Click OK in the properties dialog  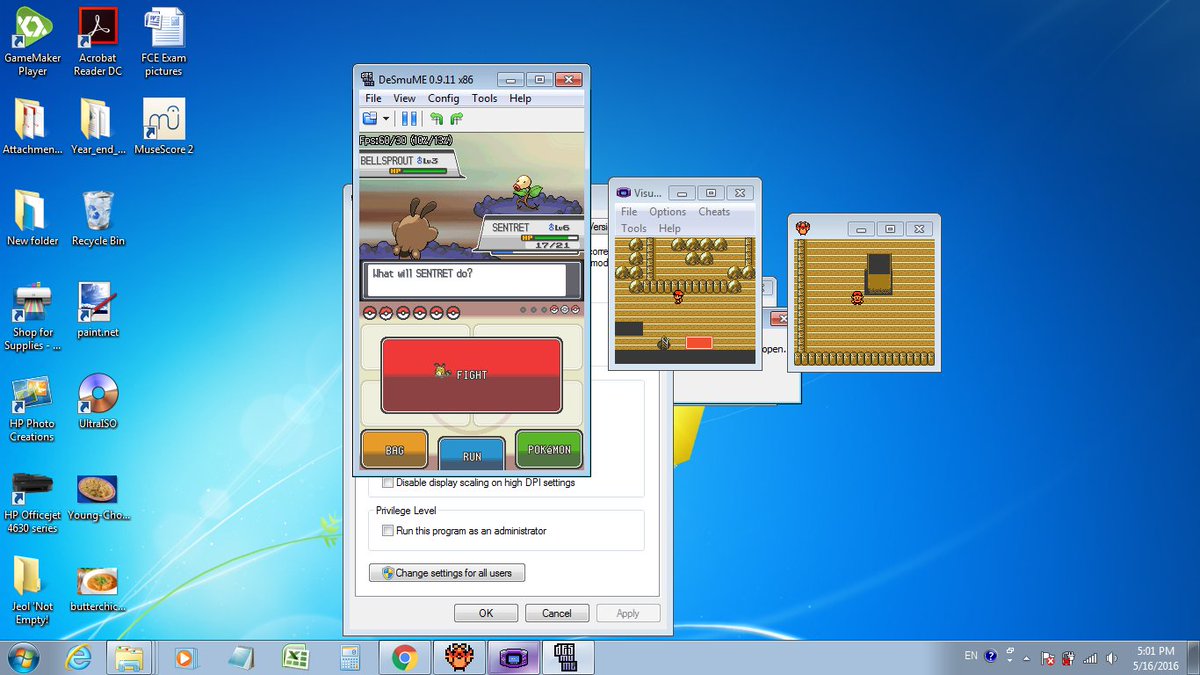pos(486,613)
